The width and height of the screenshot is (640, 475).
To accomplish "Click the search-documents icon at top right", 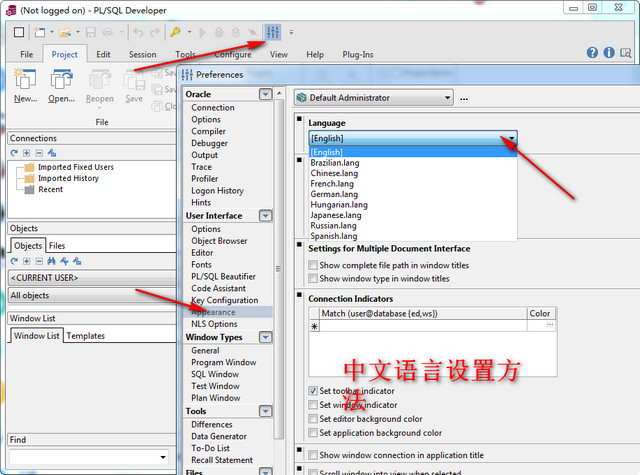I will tap(625, 52).
